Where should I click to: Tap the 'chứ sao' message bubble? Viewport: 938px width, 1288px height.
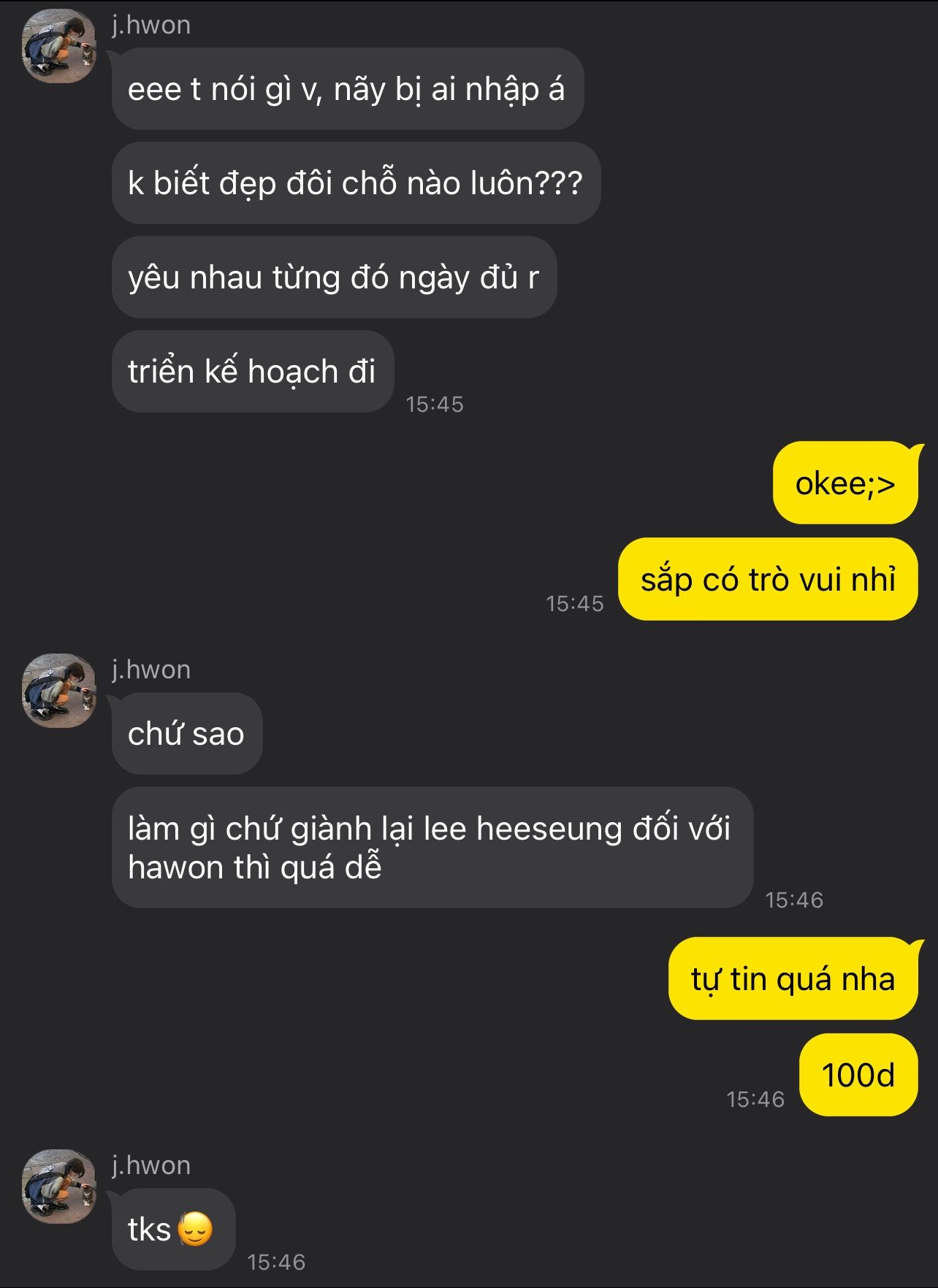point(187,733)
